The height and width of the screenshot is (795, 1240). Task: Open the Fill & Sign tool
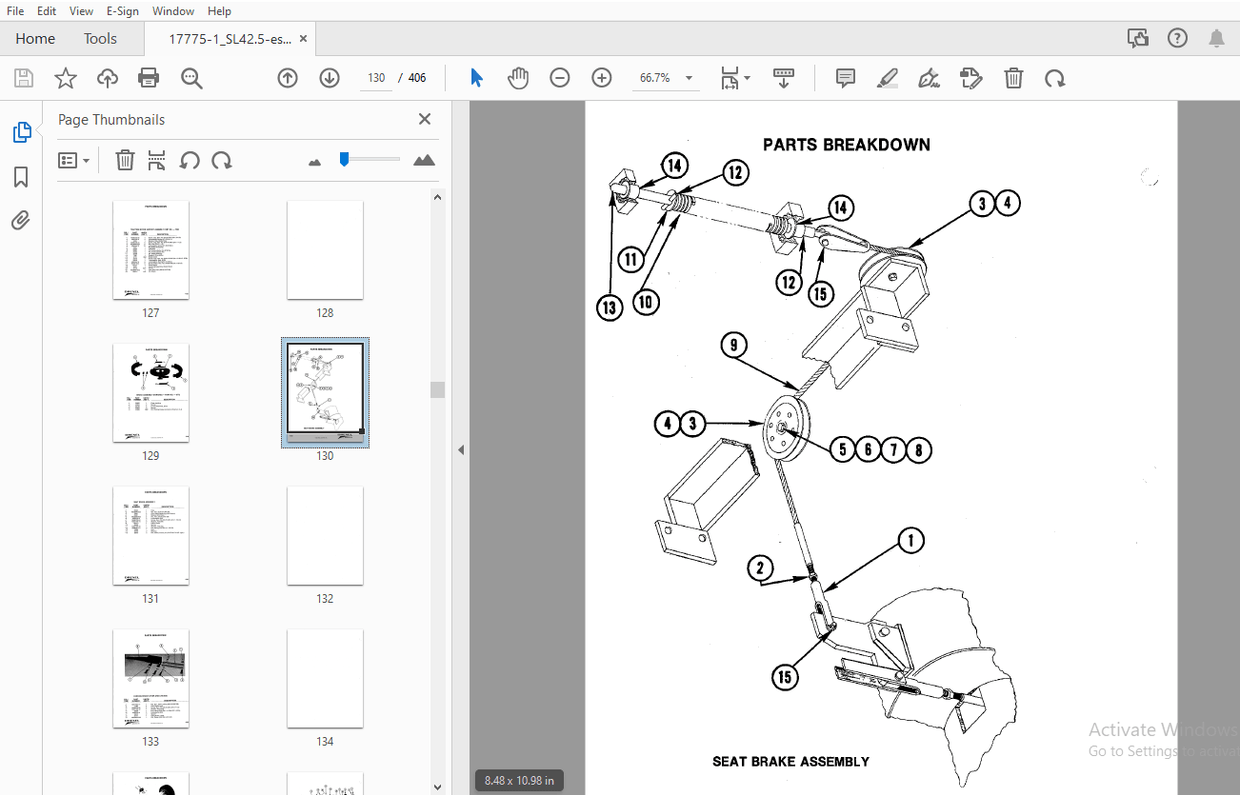tap(929, 77)
